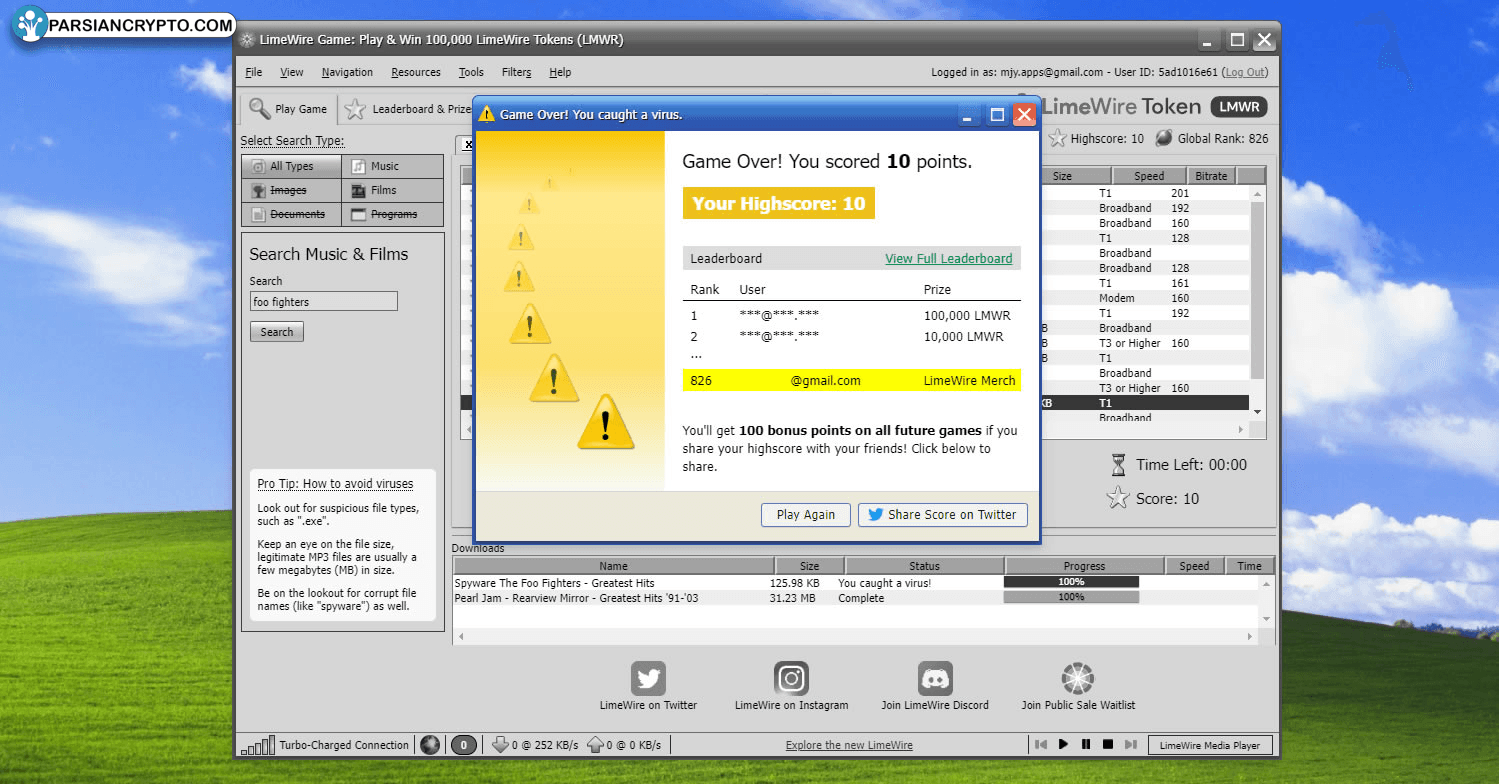Screen dimensions: 1499x784
Task: Click the '10,000 LMWR' prize in leaderboard
Action: pyautogui.click(x=963, y=337)
